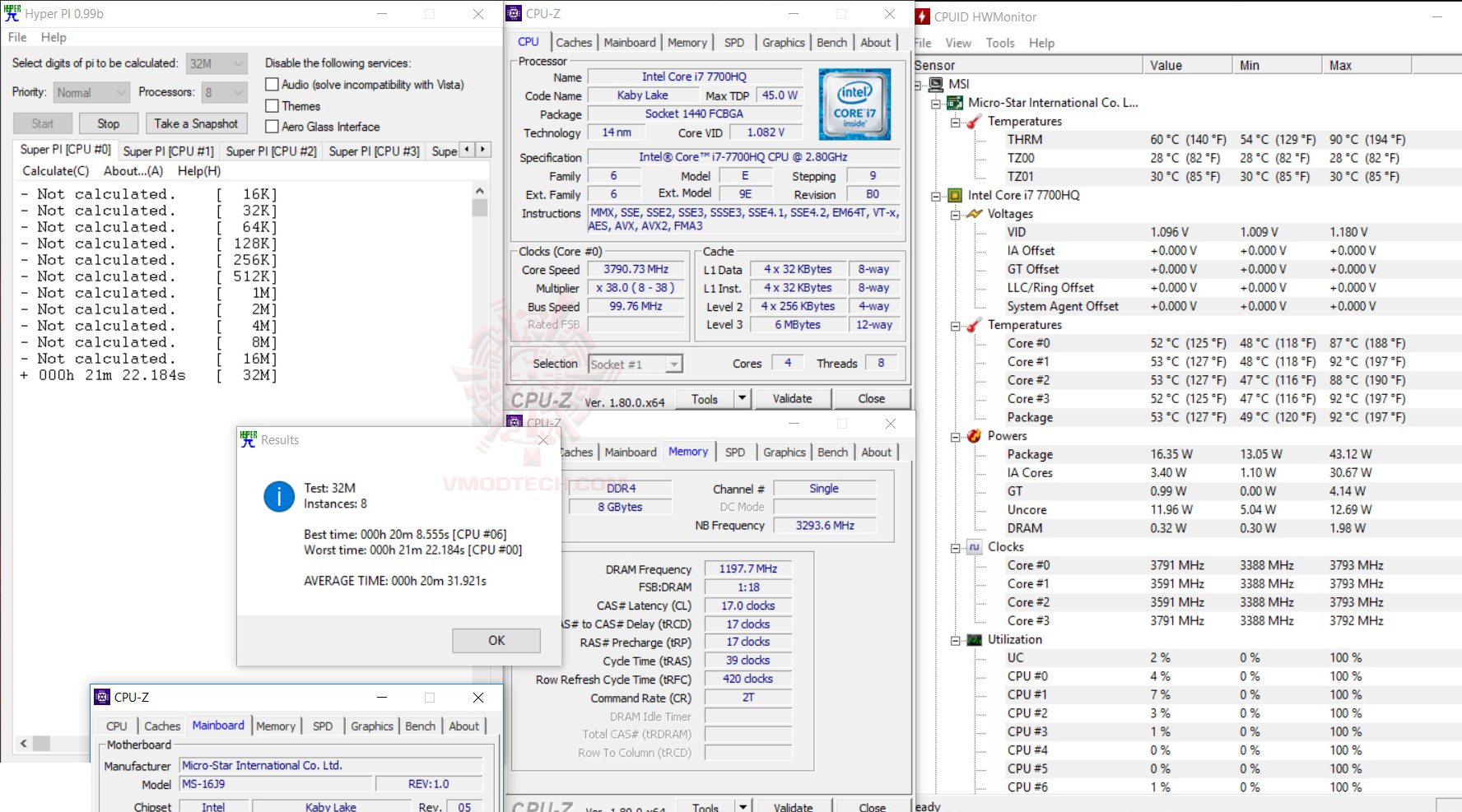The image size is (1462, 812).
Task: Enable the Audio service checkbox
Action: tap(272, 85)
